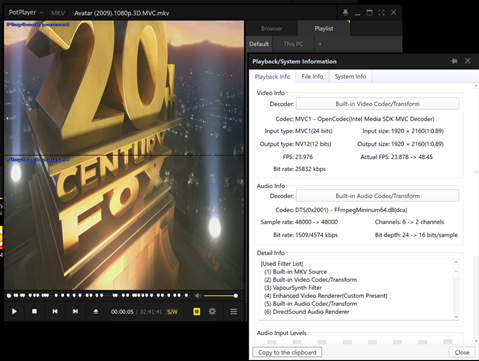Minimize the PotPlayer window

[x=357, y=13]
